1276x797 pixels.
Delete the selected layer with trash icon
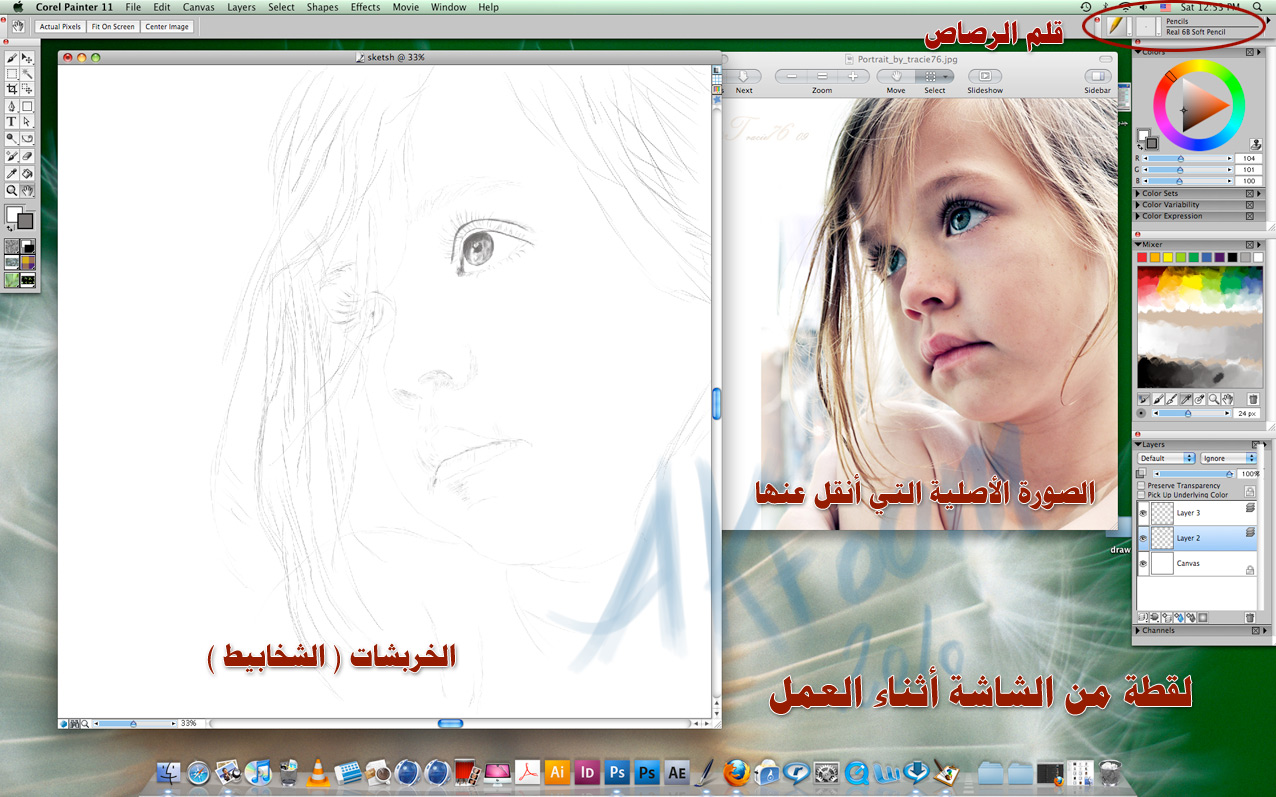[x=1250, y=618]
